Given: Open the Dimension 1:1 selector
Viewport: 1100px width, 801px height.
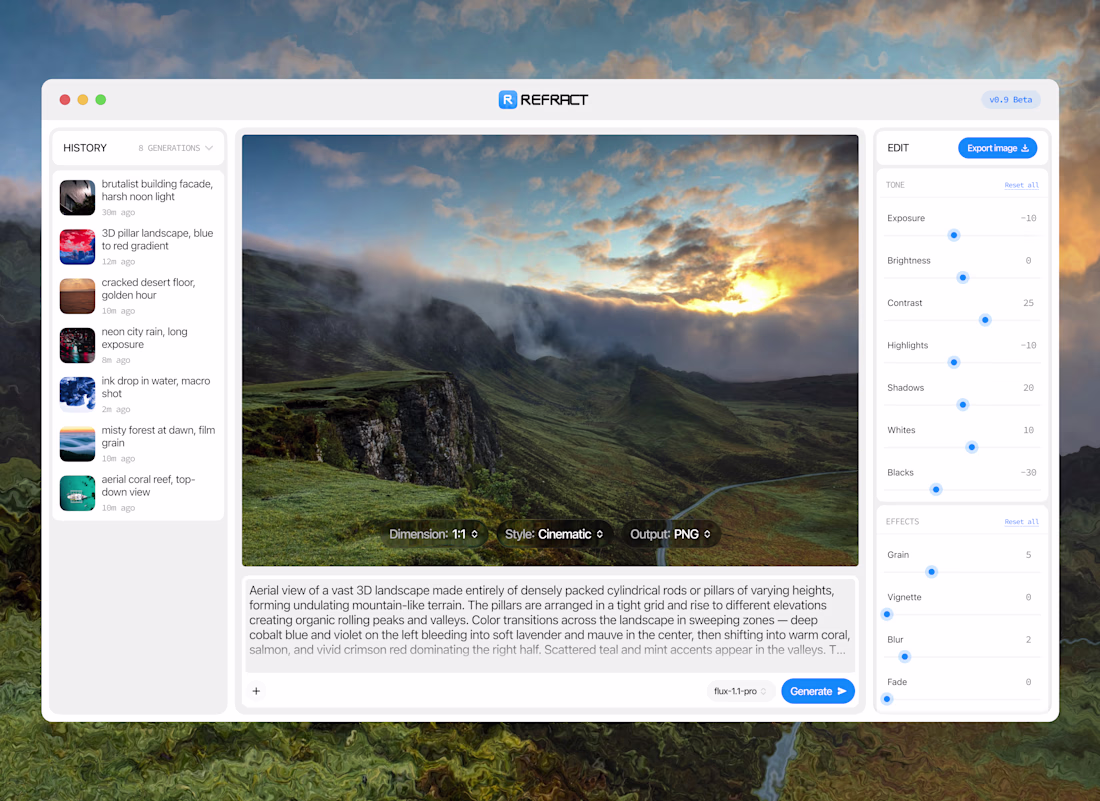Looking at the screenshot, I should click(x=433, y=534).
